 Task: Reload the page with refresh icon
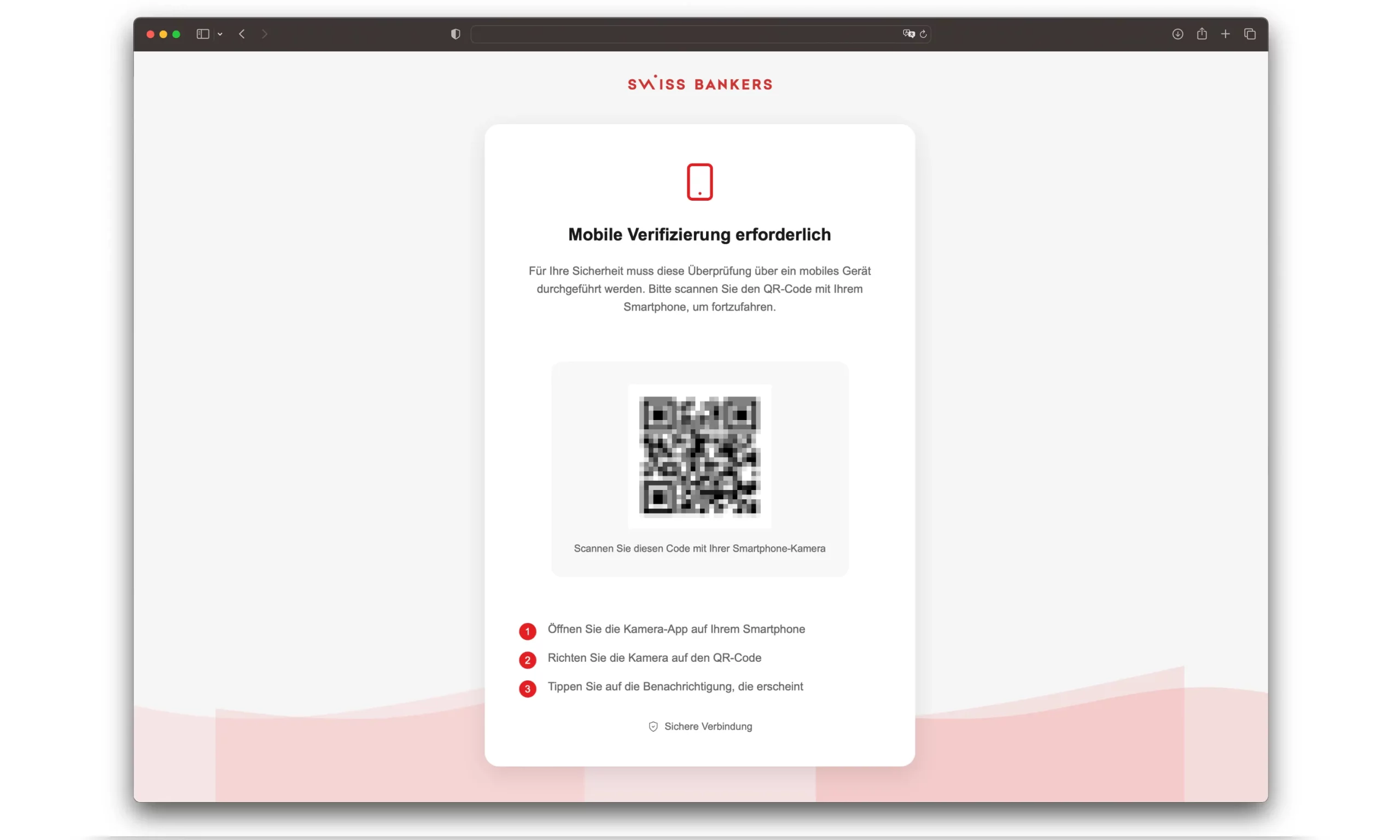pos(924,34)
